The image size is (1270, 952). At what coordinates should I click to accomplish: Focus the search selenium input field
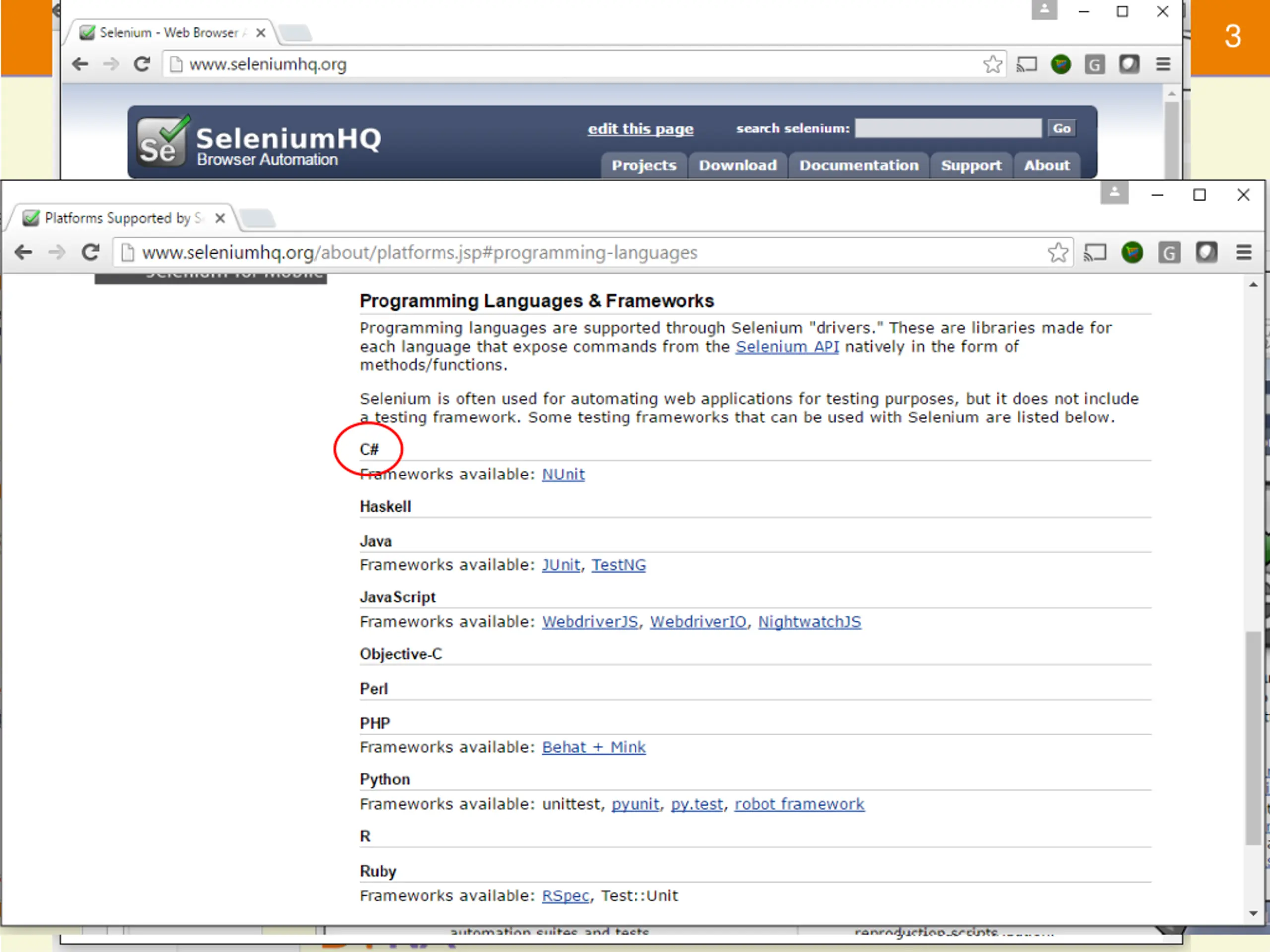(948, 128)
